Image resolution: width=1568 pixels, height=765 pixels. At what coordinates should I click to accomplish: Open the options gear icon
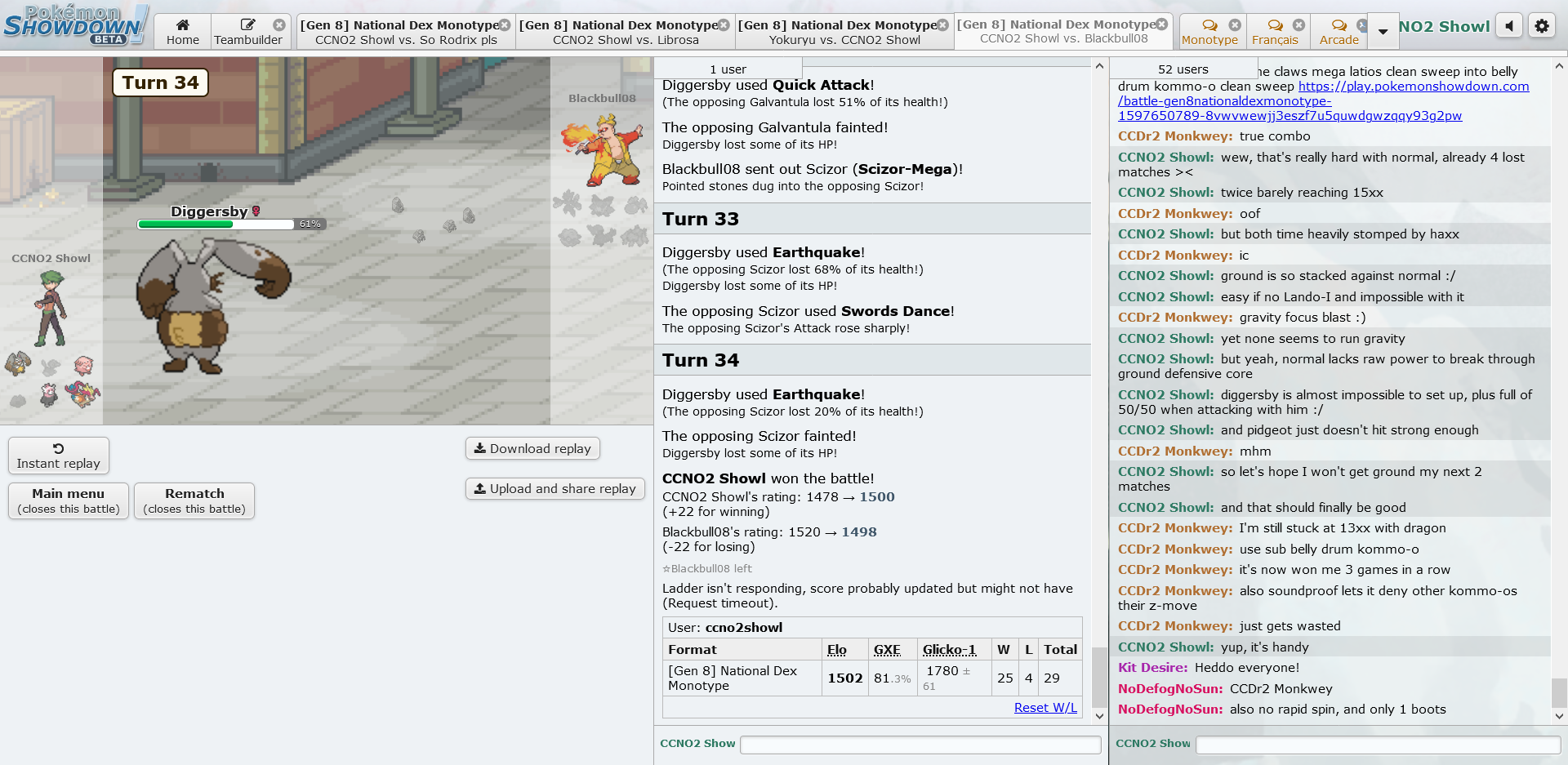coord(1542,26)
